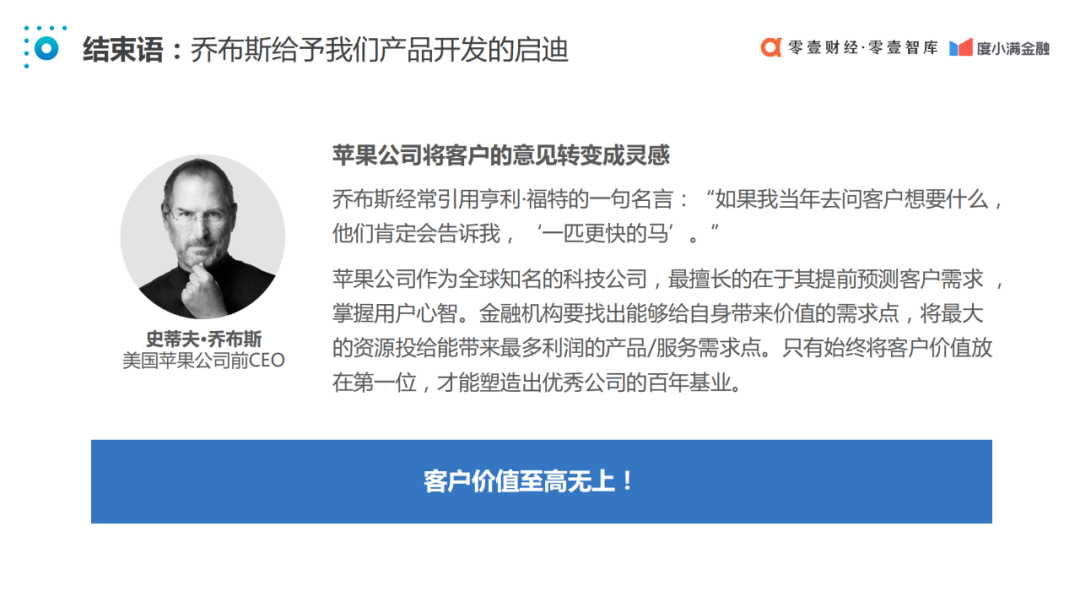Click the text line ending 百年基业
Image resolution: width=1080 pixels, height=608 pixels.
point(538,382)
